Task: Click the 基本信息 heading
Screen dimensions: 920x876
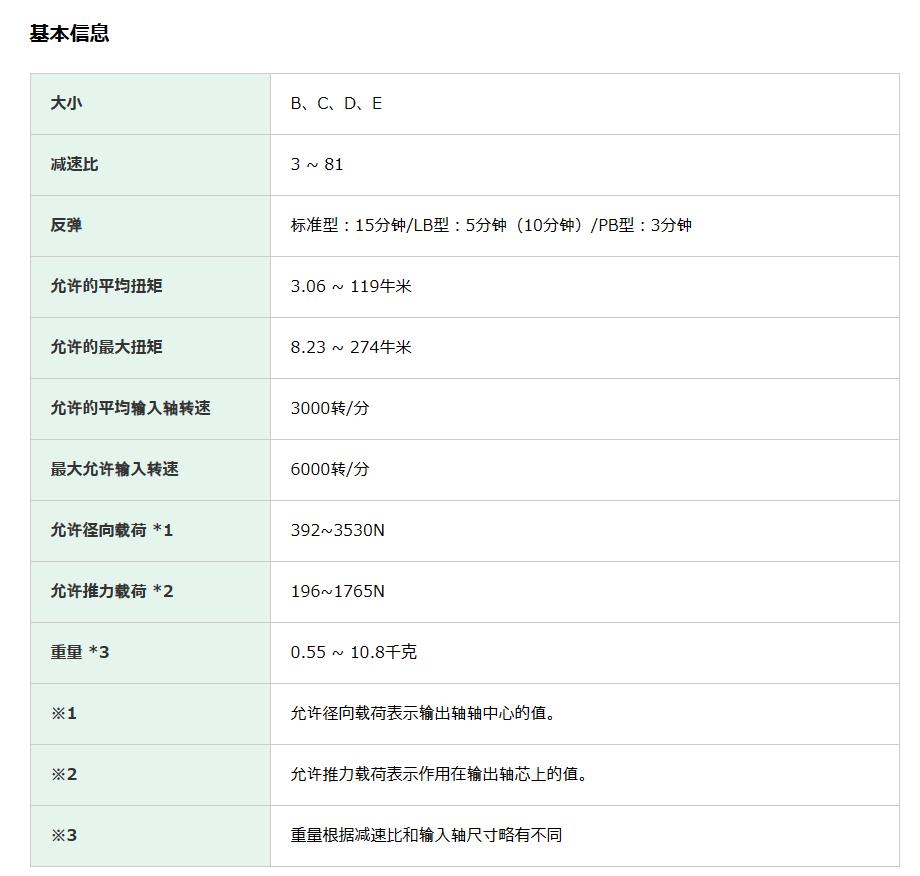Action: (x=69, y=33)
